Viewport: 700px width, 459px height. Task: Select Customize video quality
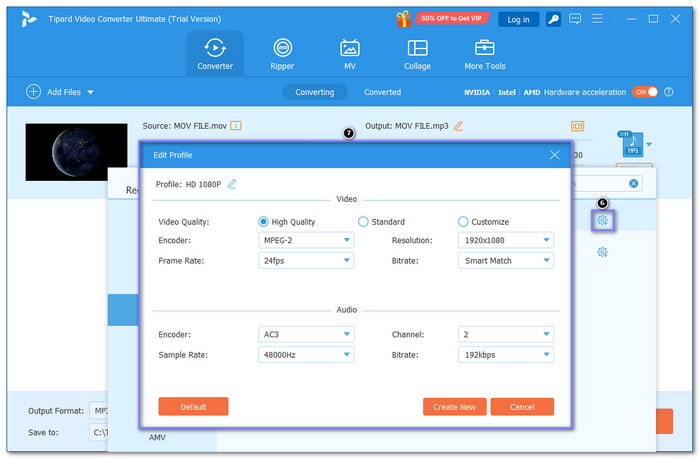tap(463, 221)
